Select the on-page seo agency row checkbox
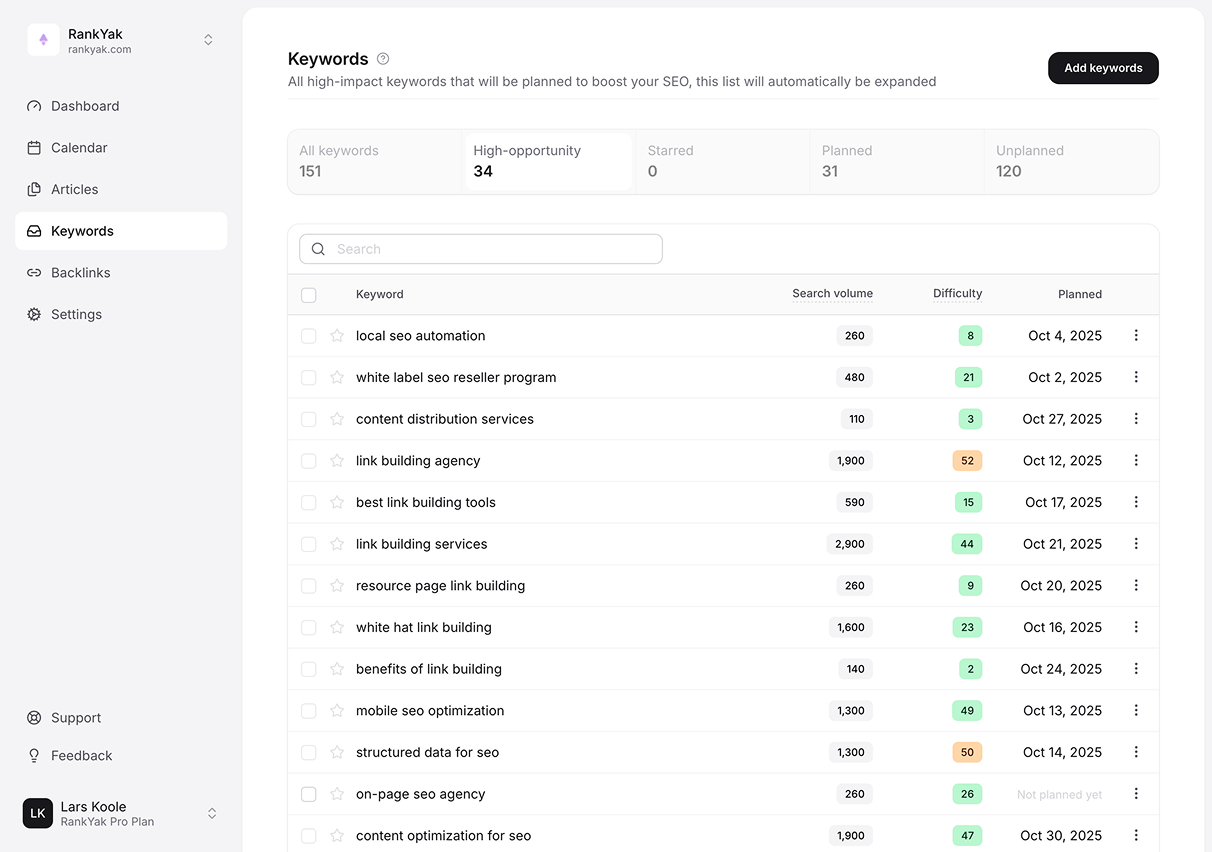 click(x=309, y=794)
